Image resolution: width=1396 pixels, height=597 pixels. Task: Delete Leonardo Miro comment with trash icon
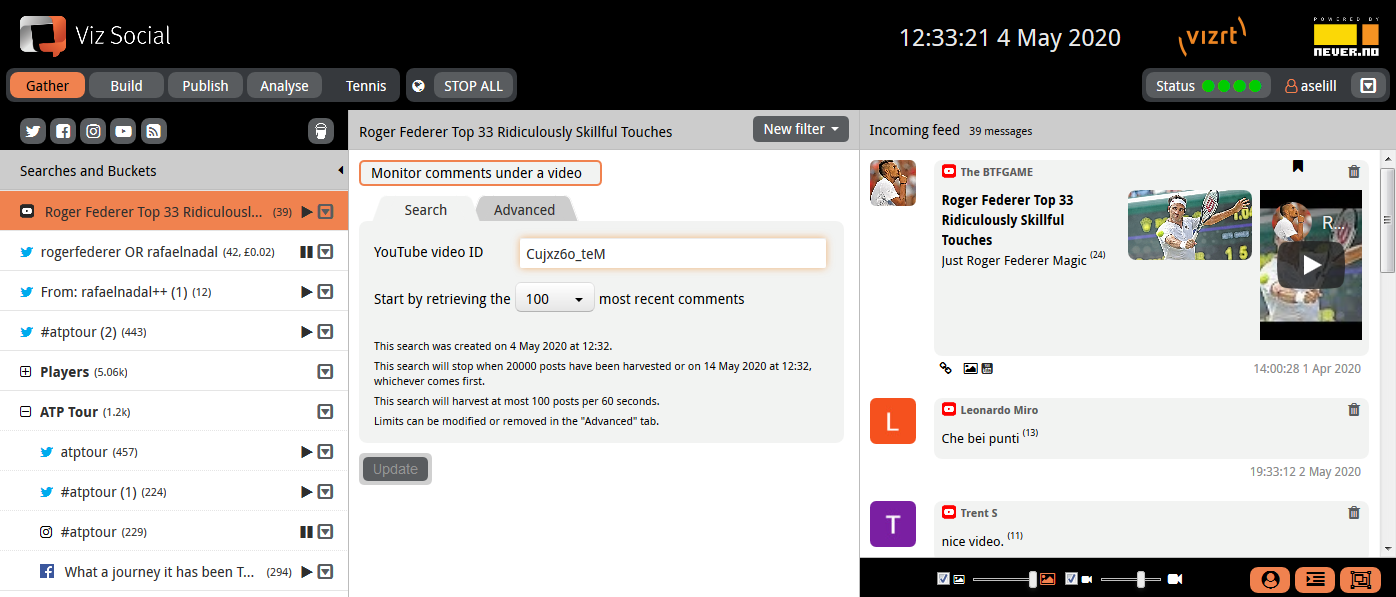point(1354,410)
